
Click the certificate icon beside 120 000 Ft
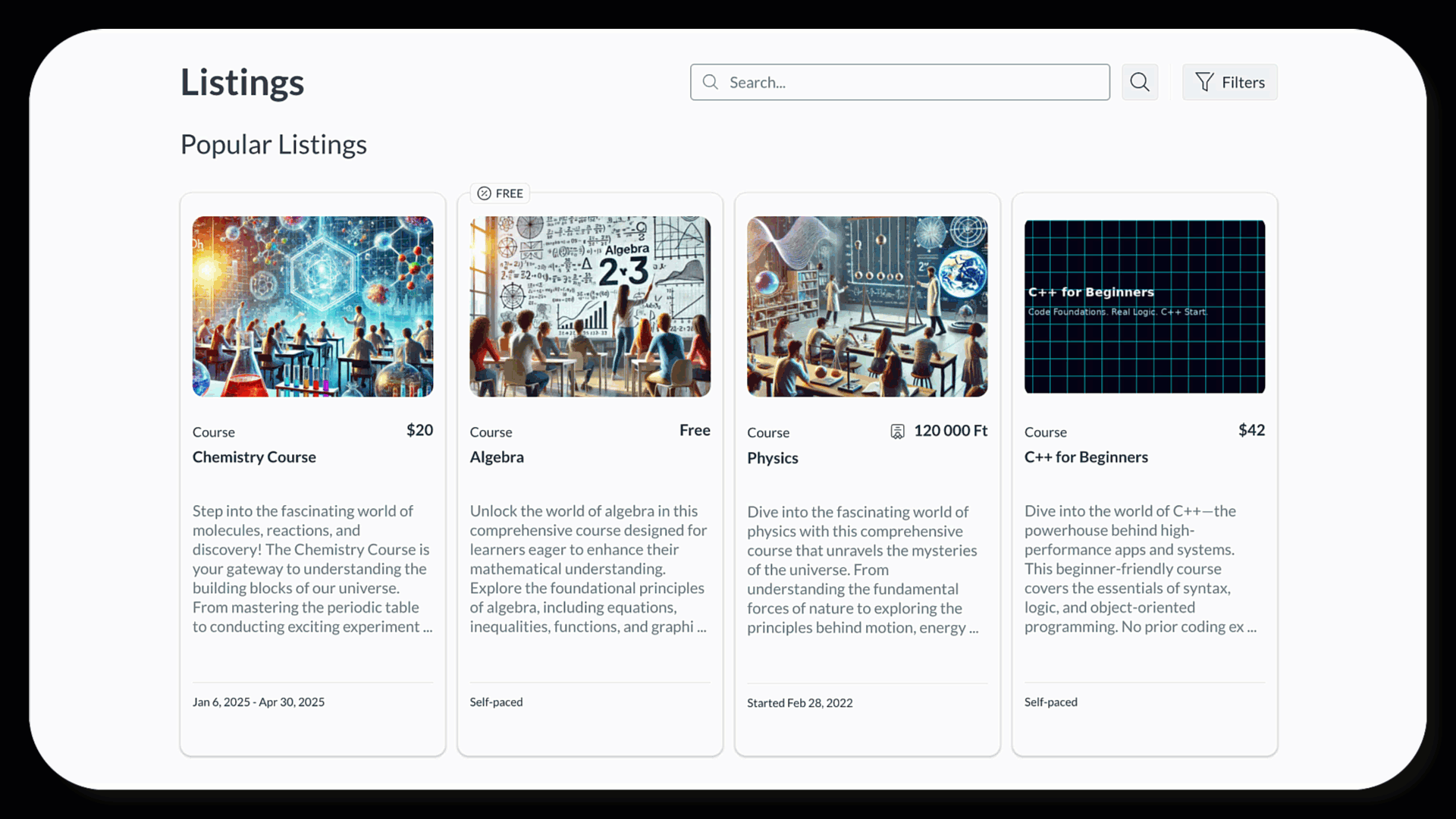coord(897,431)
